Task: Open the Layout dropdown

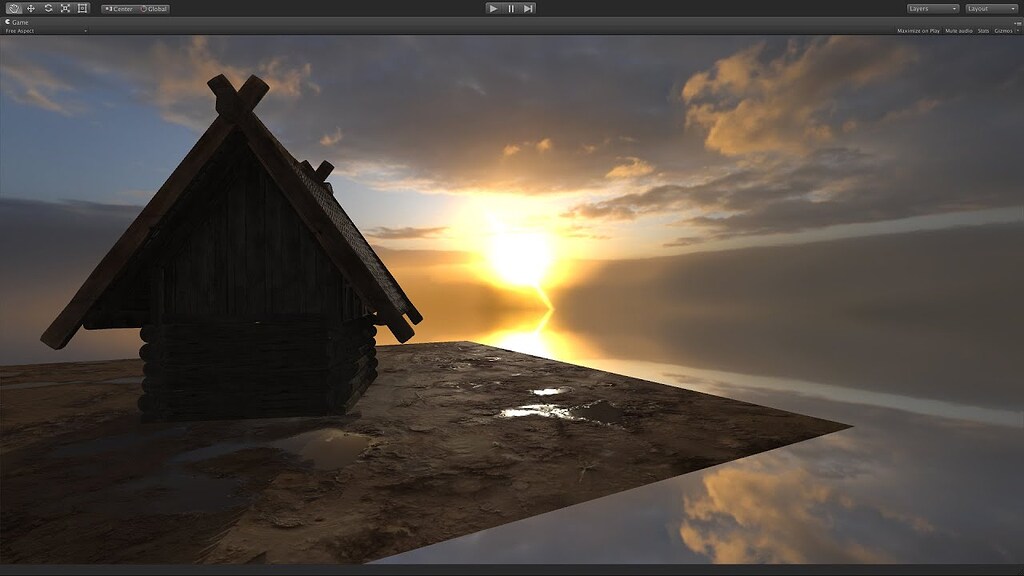Action: coord(991,8)
